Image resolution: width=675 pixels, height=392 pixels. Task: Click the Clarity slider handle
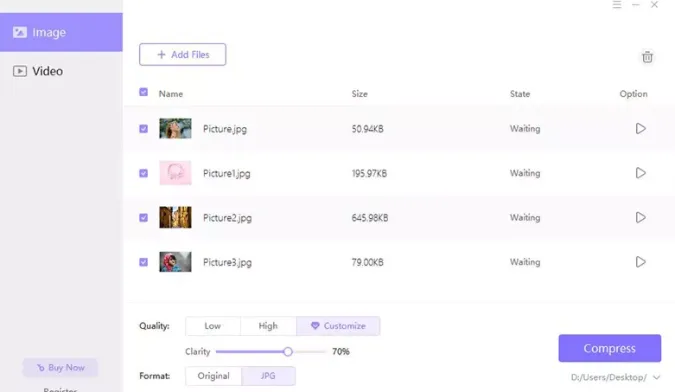pyautogui.click(x=288, y=352)
